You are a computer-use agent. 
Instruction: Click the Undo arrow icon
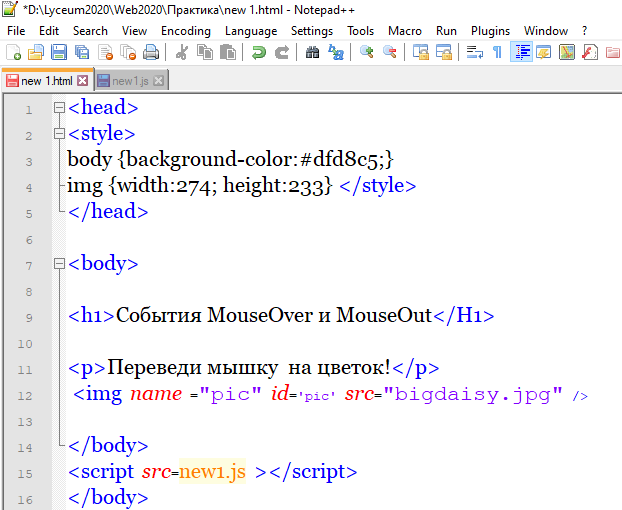259,52
